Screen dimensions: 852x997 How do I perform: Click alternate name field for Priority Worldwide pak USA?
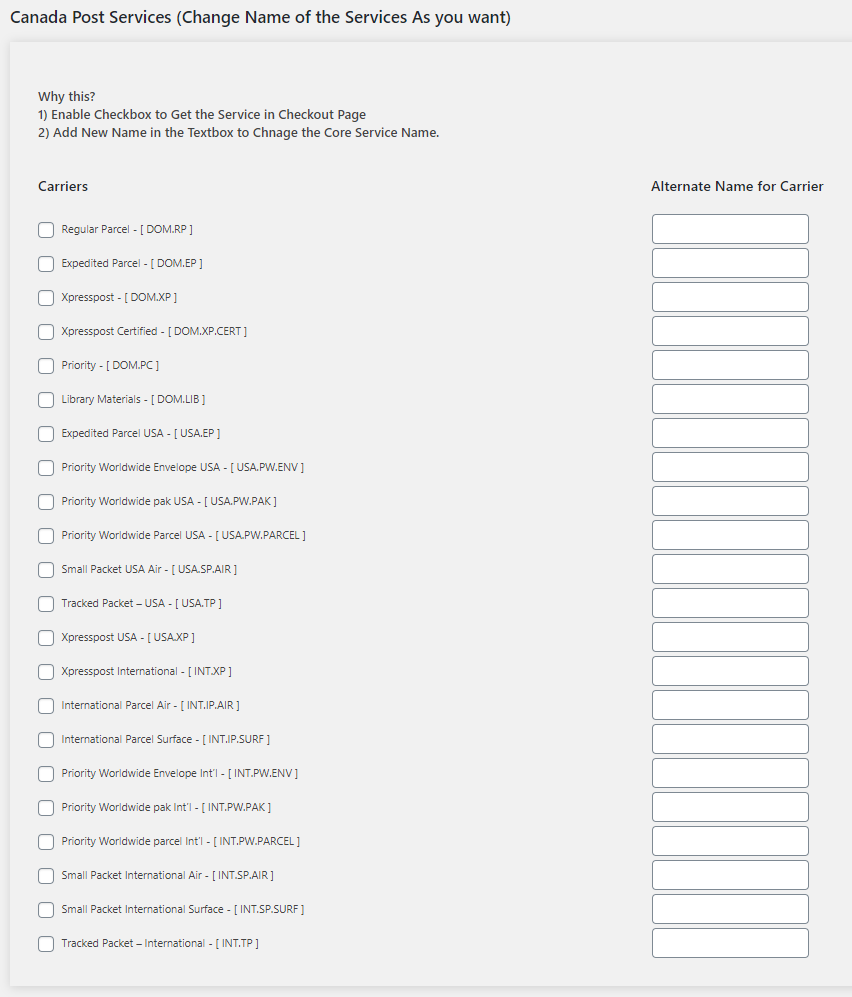click(730, 501)
